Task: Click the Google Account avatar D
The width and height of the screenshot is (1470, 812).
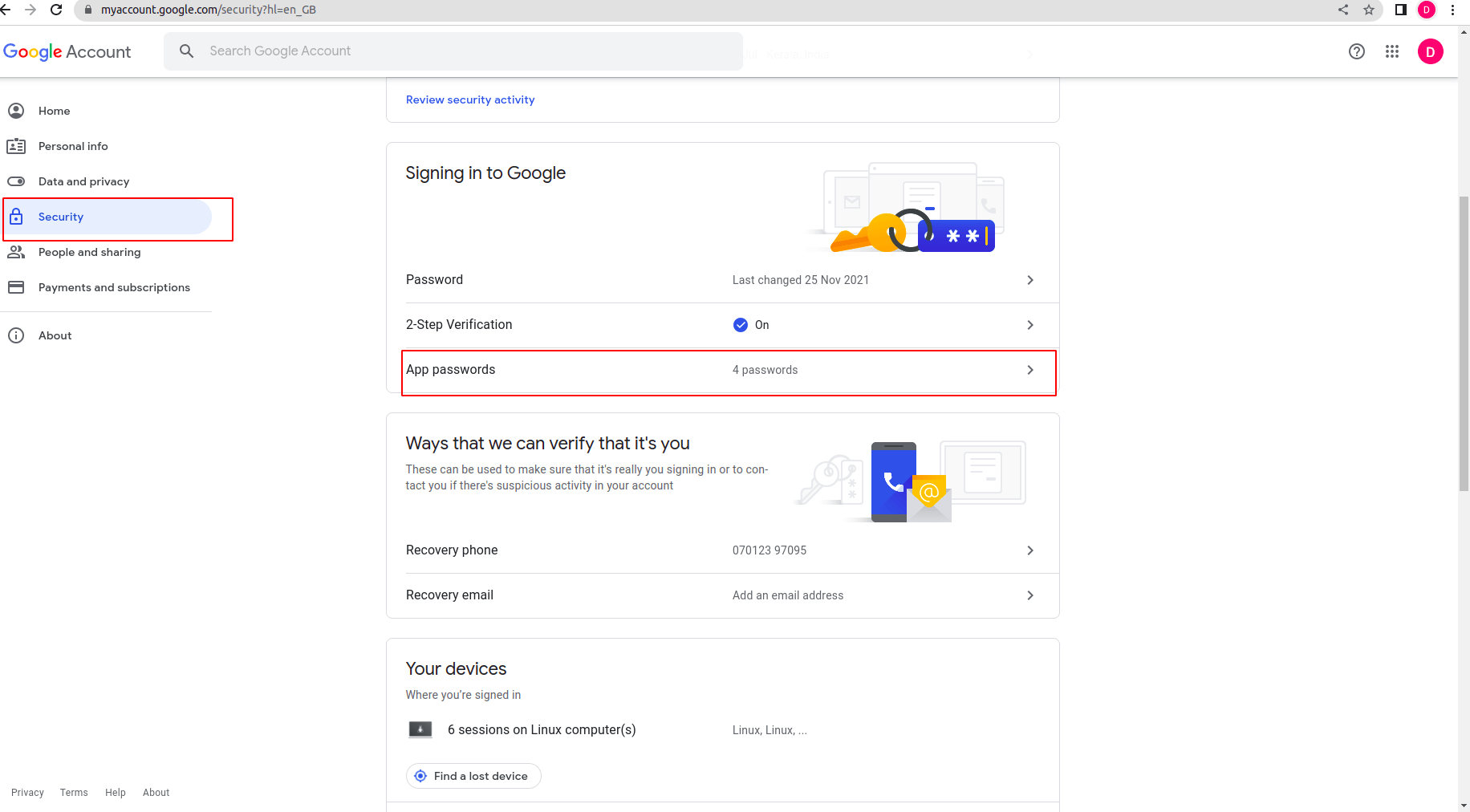Action: [1431, 51]
